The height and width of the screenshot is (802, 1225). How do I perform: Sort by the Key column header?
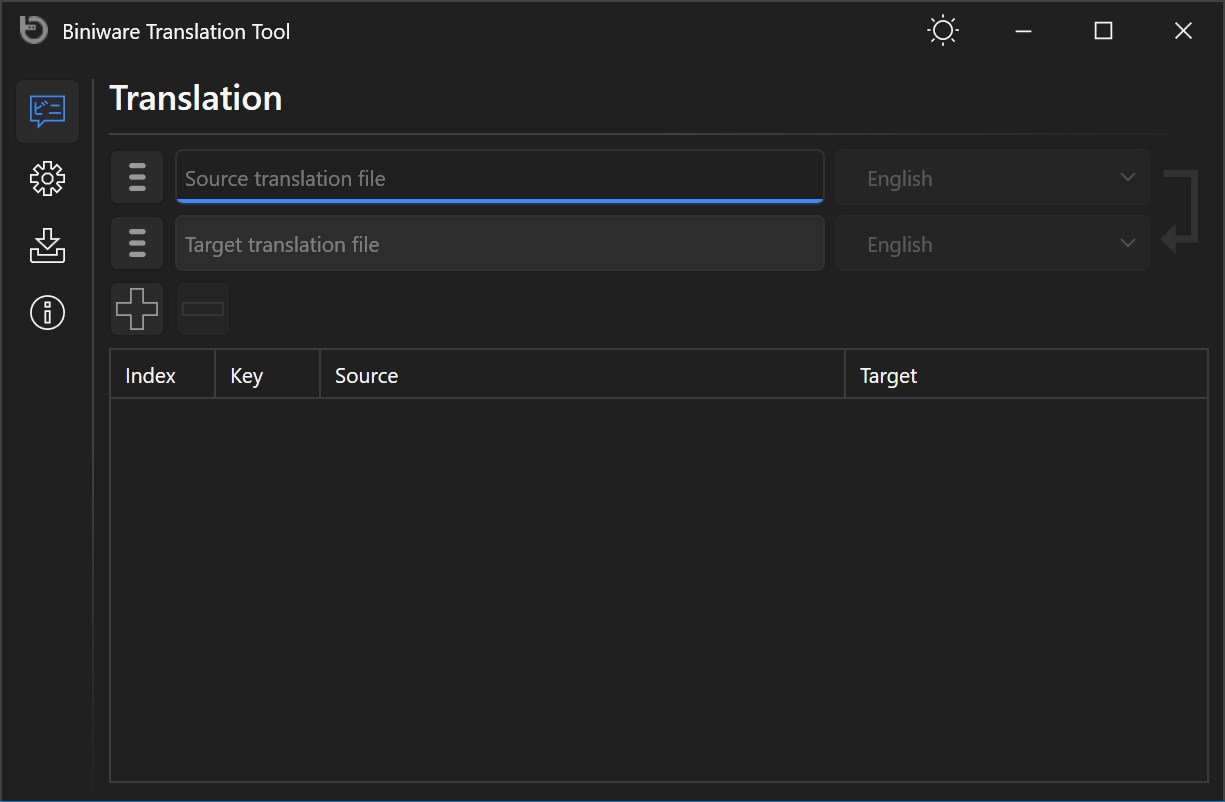pos(267,375)
